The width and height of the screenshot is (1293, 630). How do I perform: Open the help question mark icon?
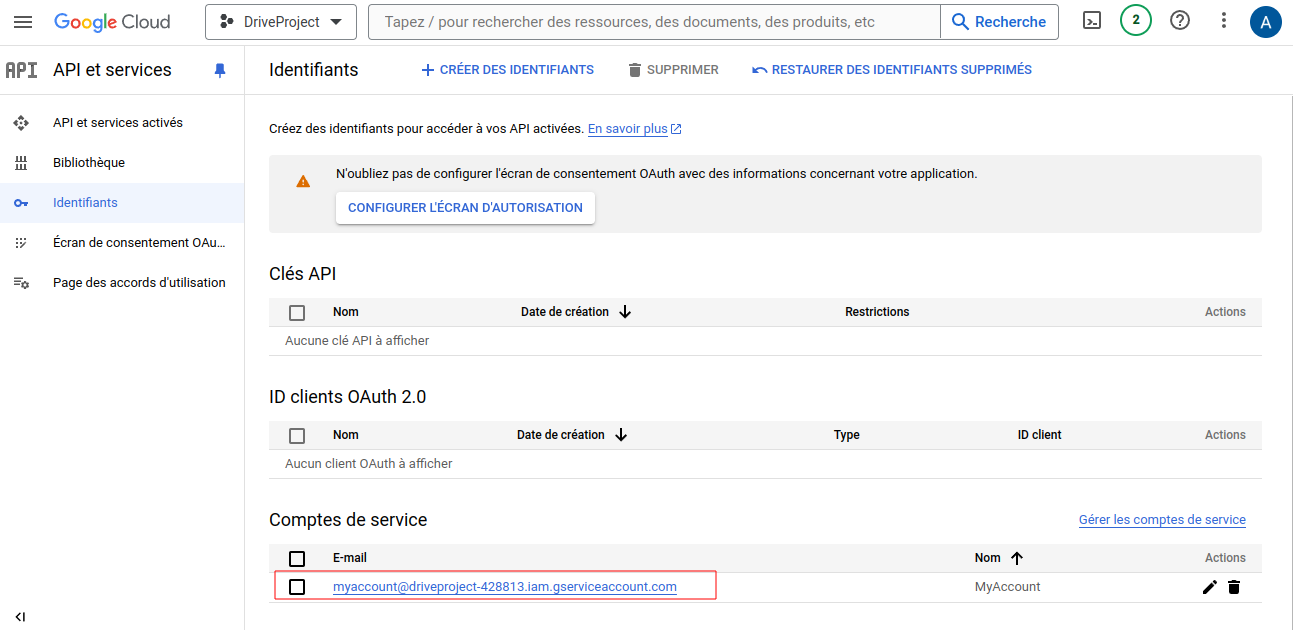[x=1180, y=21]
